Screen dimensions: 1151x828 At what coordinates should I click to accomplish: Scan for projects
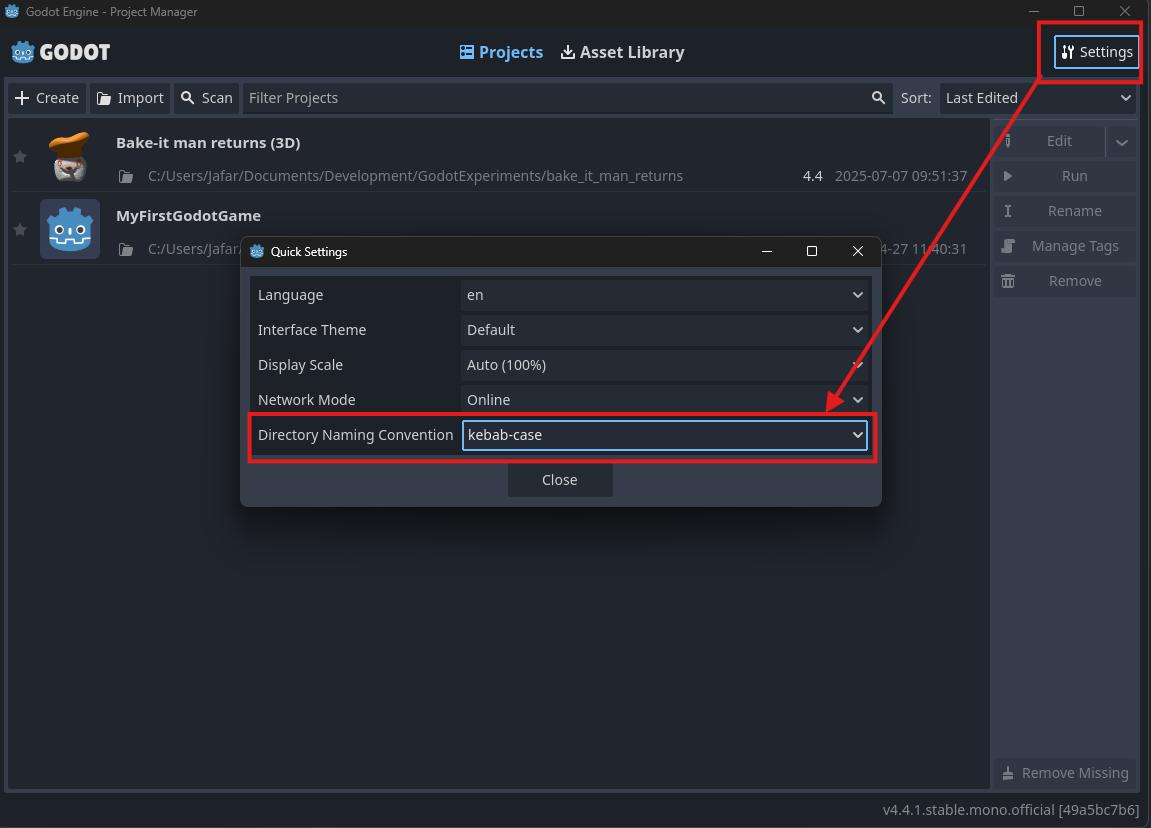tap(207, 98)
